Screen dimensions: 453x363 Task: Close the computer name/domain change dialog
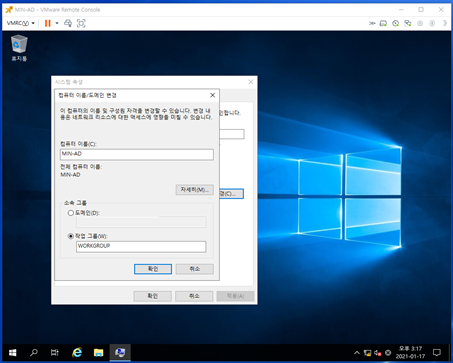212,95
